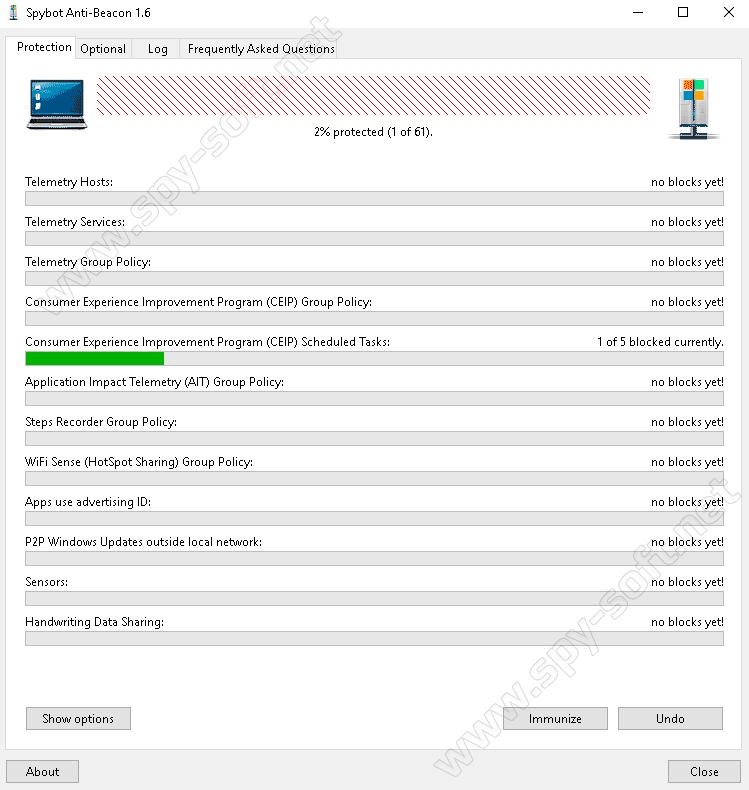Click 'no blocks yet!' beside Apps use advertising ID
The height and width of the screenshot is (790, 749).
point(687,502)
